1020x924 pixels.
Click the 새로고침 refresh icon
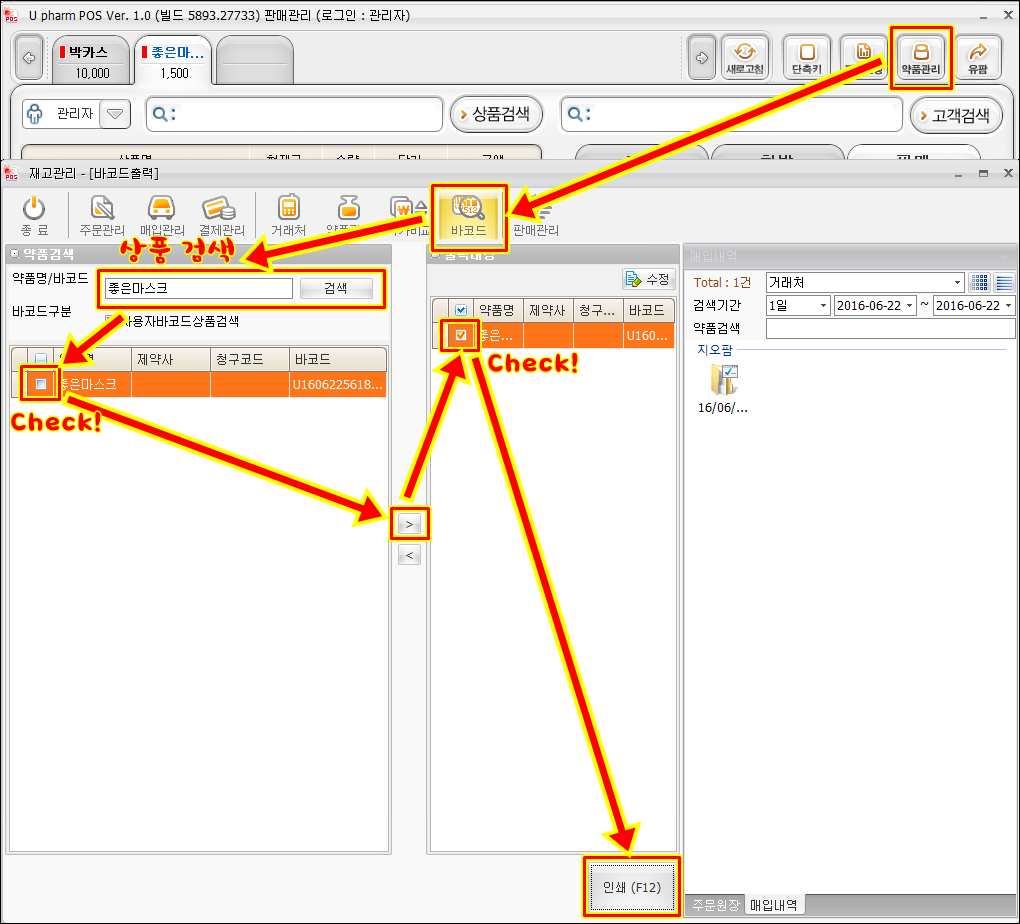[744, 56]
